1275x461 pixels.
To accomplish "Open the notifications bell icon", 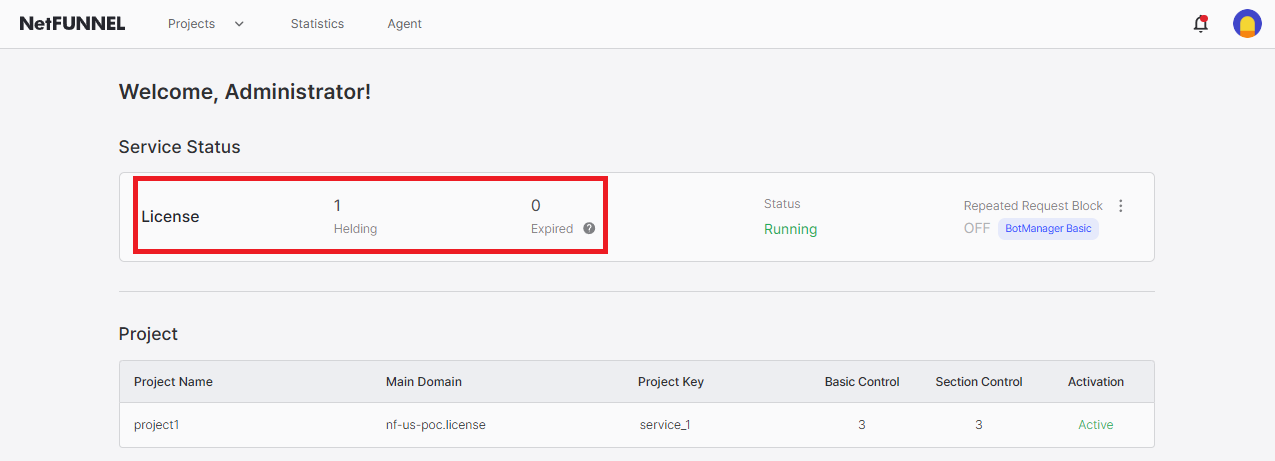I will pos(1201,24).
